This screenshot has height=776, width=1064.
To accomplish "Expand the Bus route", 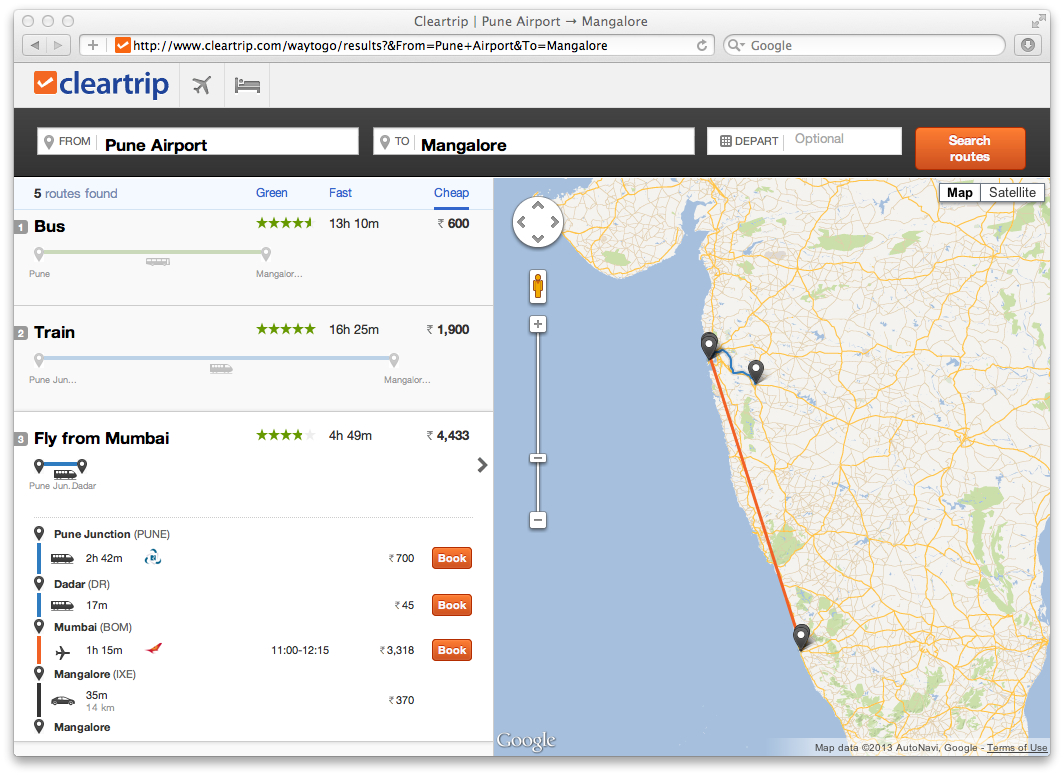I will 253,258.
